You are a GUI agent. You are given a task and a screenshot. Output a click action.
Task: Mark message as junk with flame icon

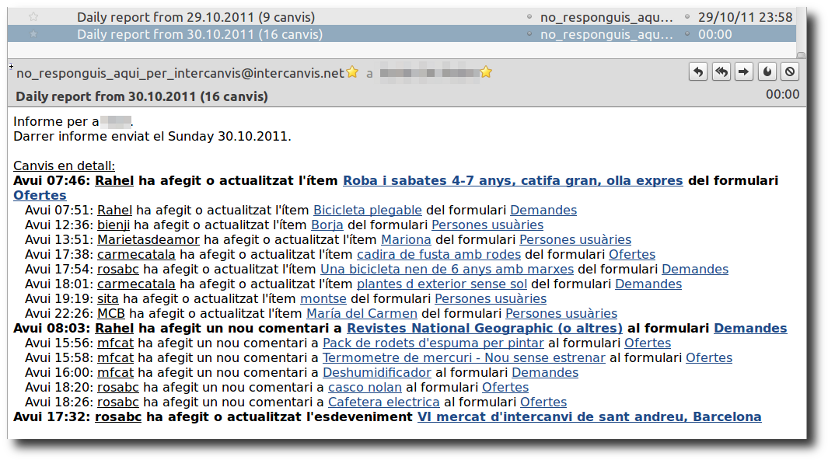pos(767,72)
